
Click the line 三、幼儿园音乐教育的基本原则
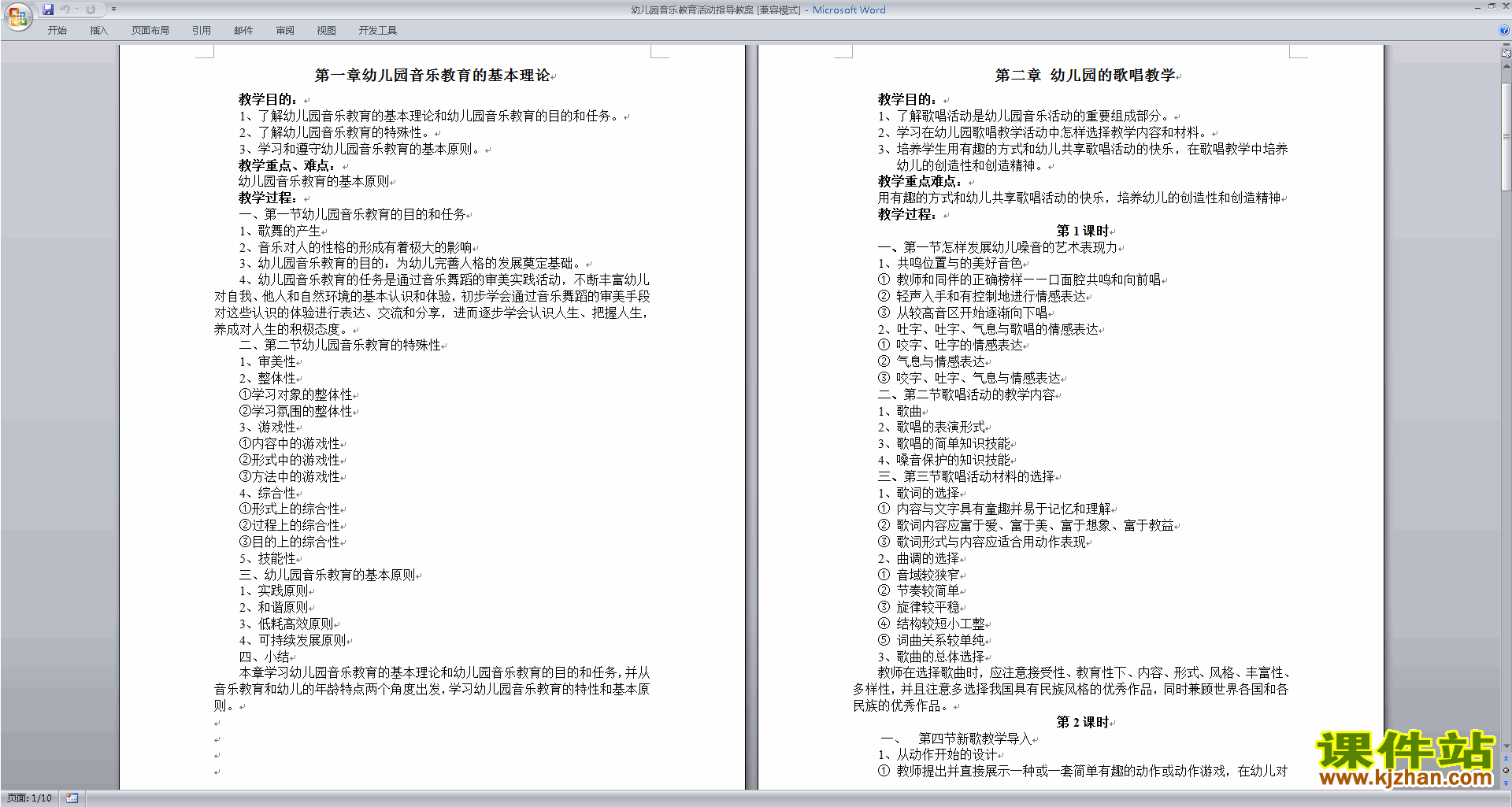tap(328, 575)
